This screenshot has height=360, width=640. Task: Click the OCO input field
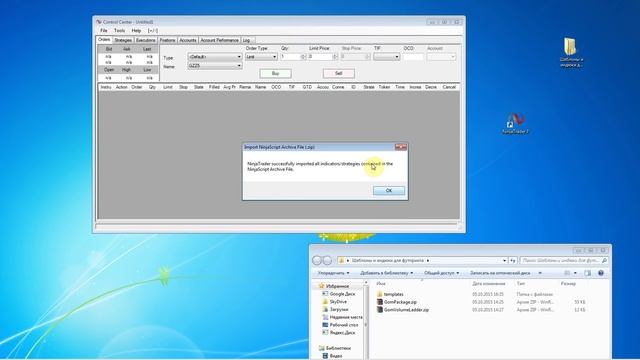(x=413, y=57)
